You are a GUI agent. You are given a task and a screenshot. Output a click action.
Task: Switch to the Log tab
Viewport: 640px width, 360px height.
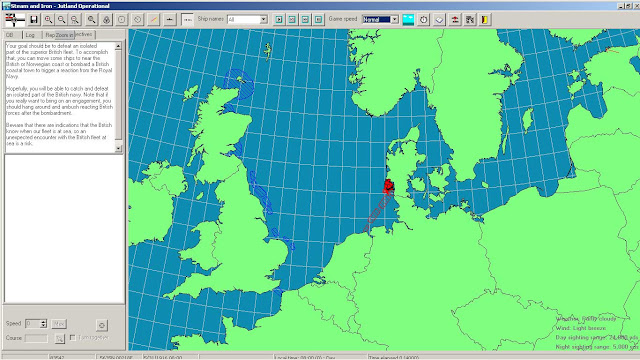coord(30,35)
